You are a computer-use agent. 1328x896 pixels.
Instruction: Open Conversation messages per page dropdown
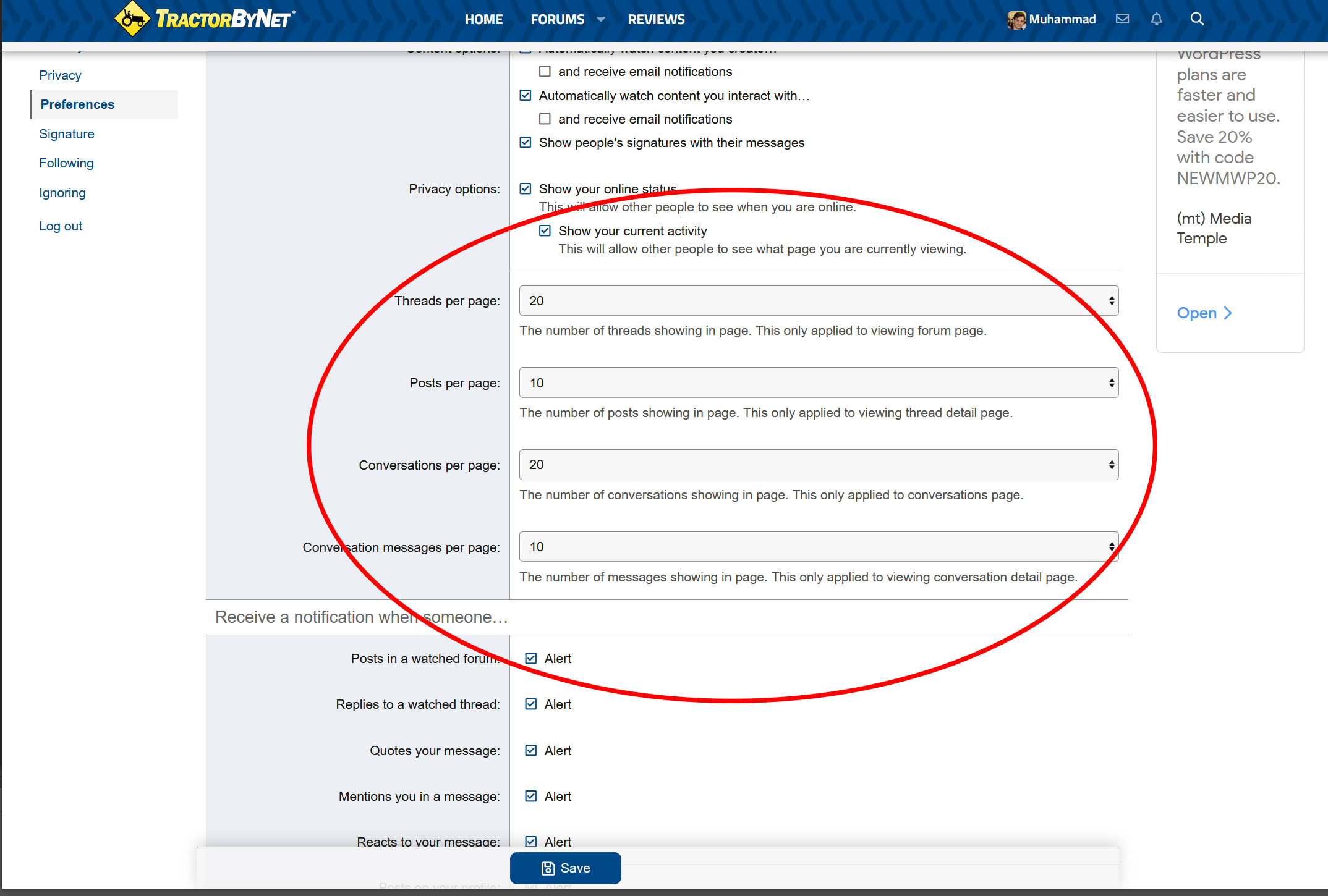coord(819,547)
